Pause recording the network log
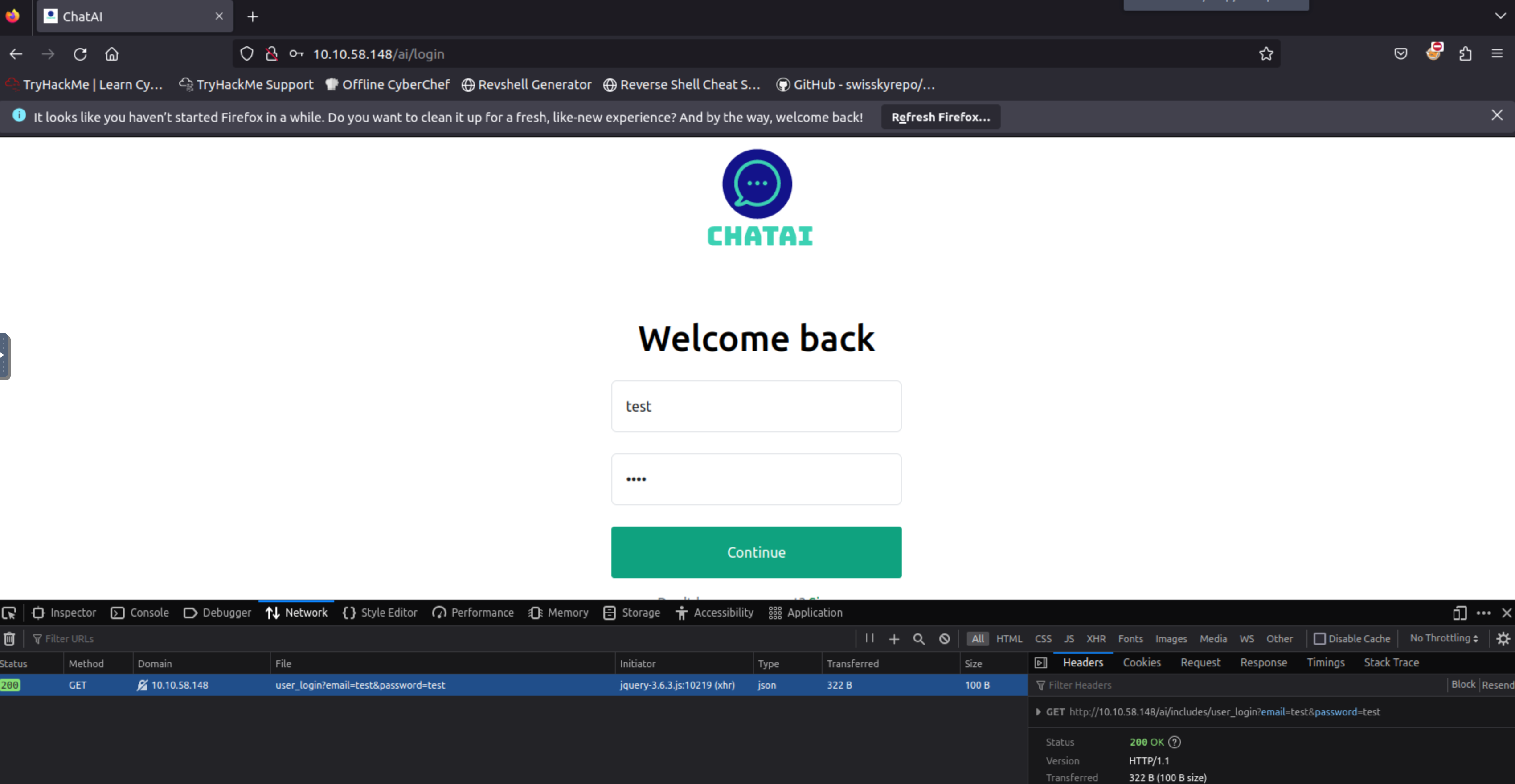The height and width of the screenshot is (784, 1515). [869, 639]
